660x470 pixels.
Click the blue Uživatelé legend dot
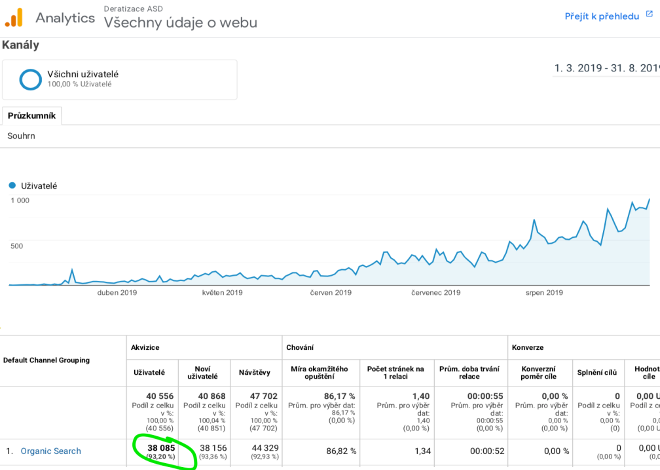(x=12, y=186)
